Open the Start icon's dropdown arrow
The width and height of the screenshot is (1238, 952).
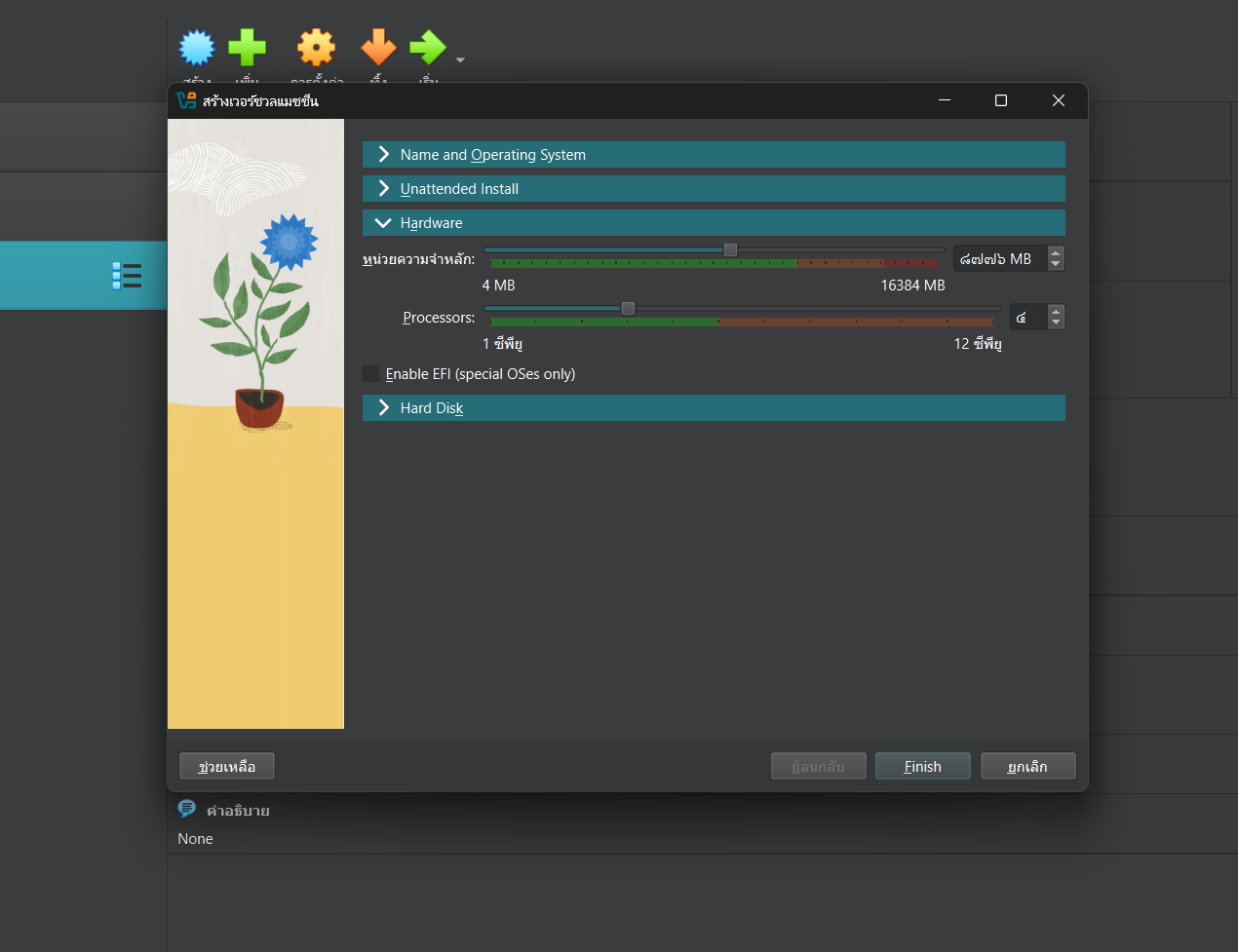click(x=460, y=60)
